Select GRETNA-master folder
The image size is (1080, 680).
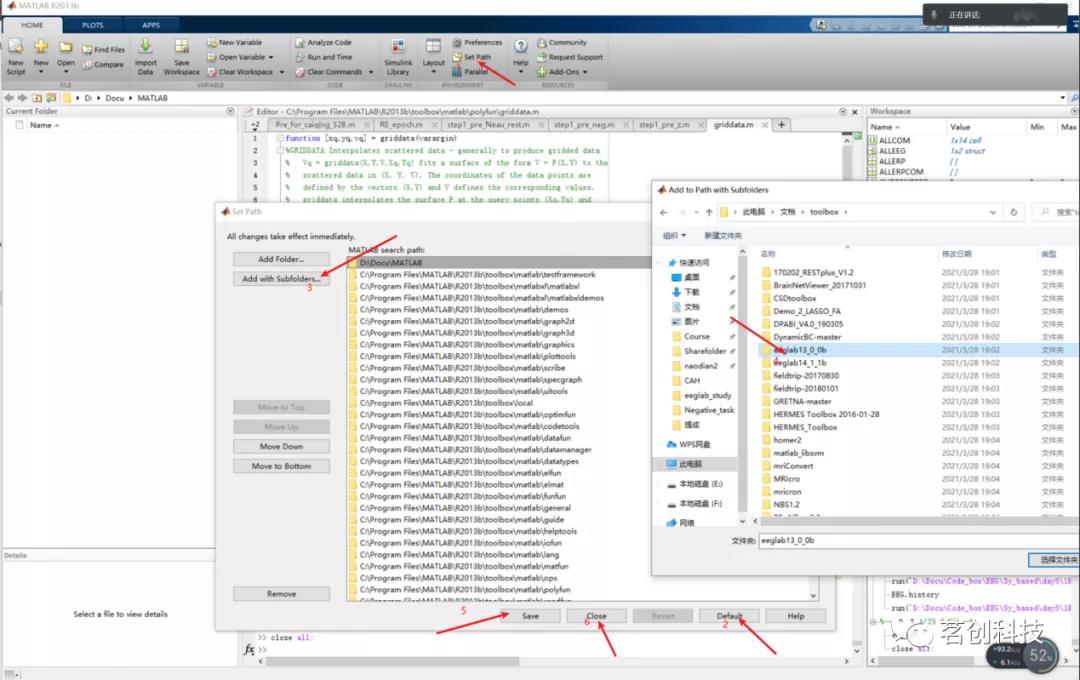[x=802, y=401]
